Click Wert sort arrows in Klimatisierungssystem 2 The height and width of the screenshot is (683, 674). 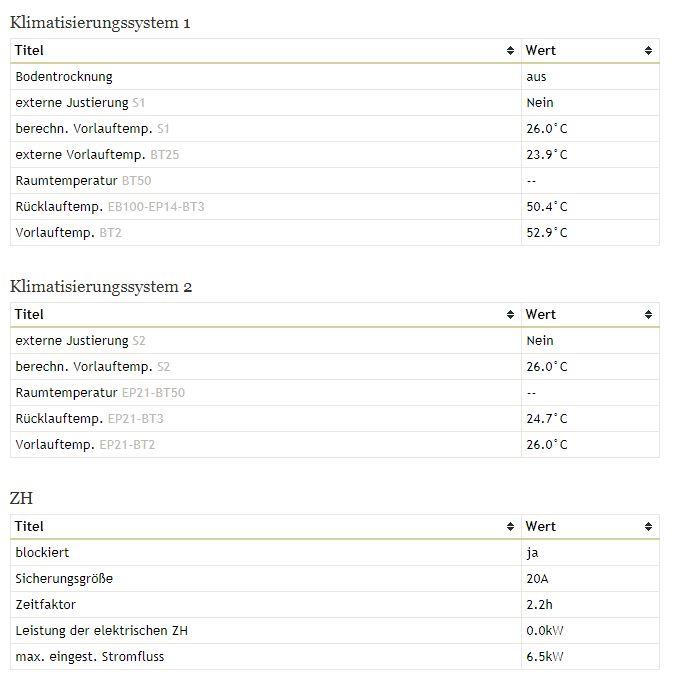coord(648,314)
